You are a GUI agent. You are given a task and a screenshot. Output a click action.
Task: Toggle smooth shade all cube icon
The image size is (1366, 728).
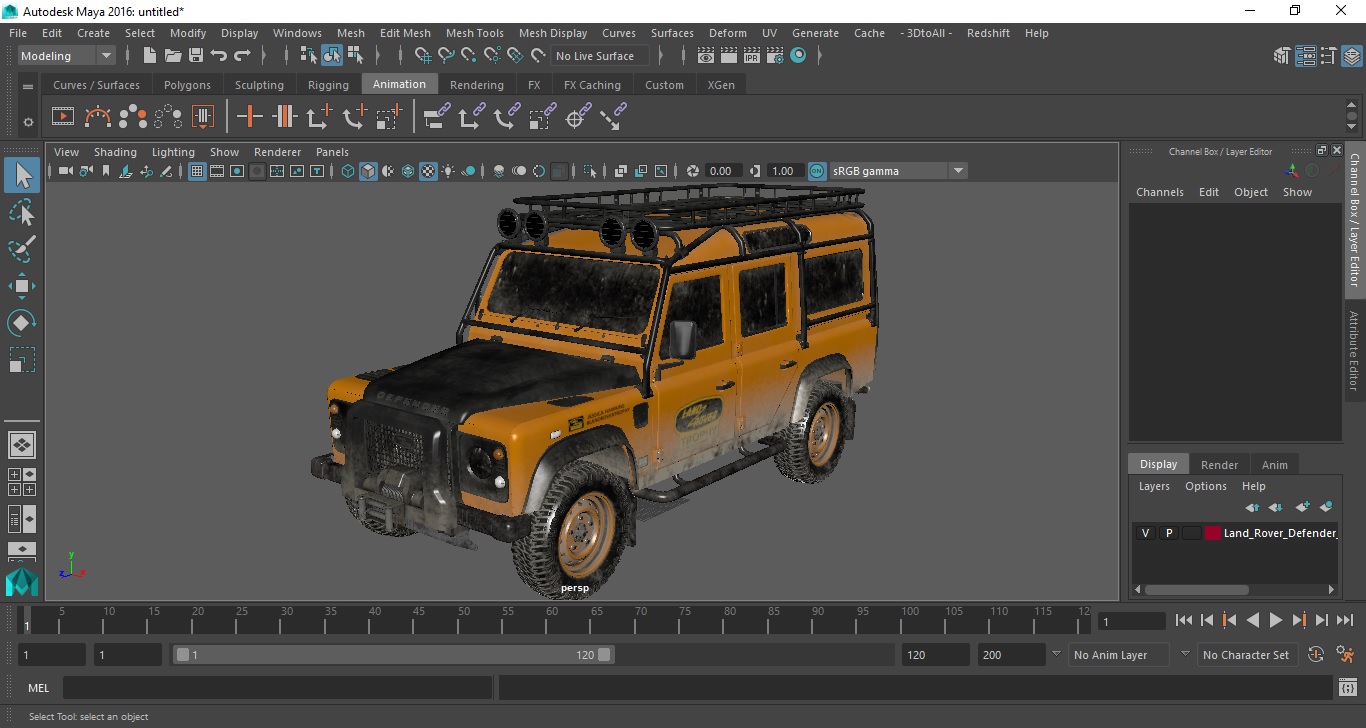[368, 171]
